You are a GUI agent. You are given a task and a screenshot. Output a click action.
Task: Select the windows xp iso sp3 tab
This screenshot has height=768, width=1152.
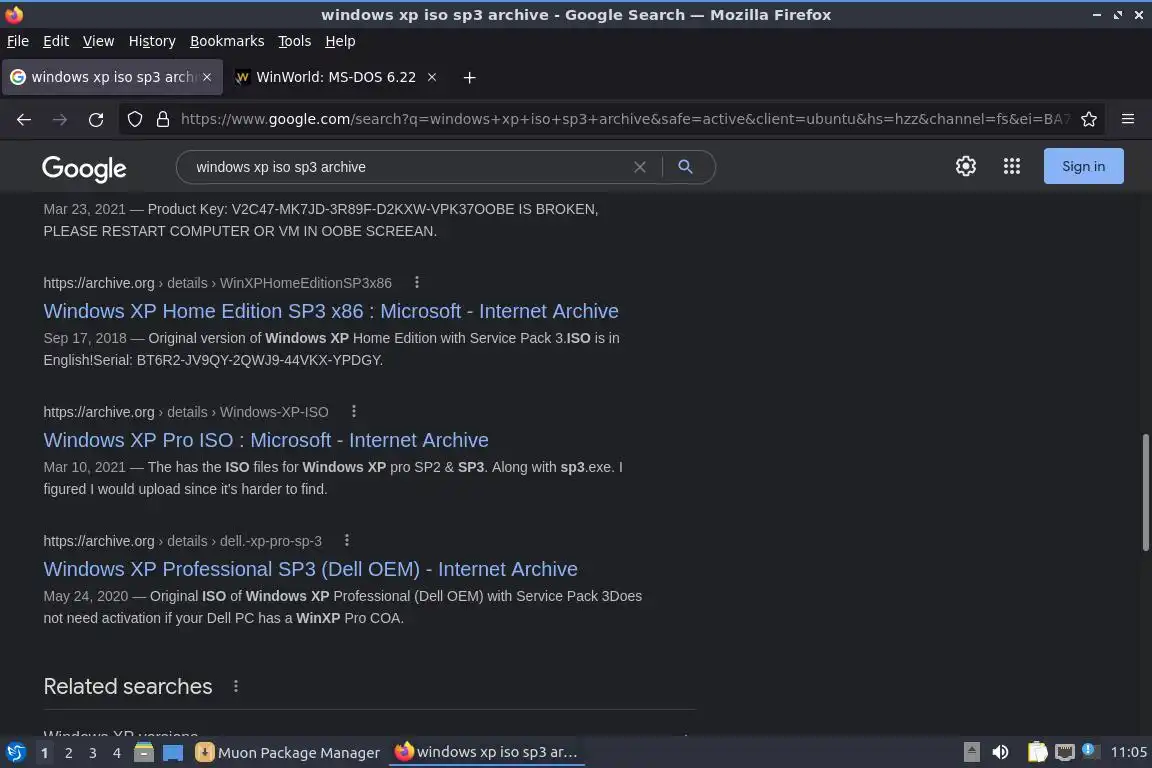112,77
